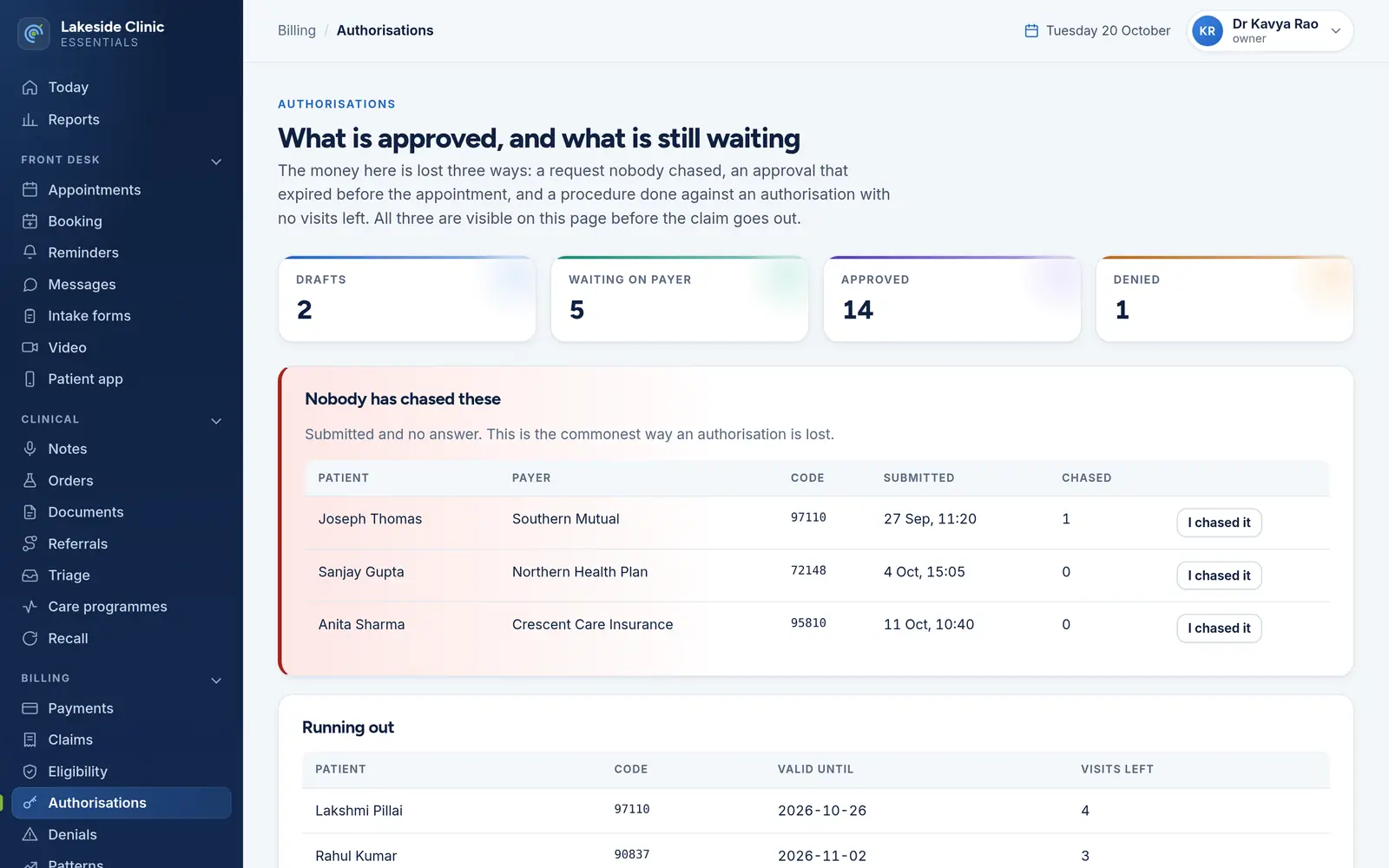This screenshot has height=868, width=1389.
Task: Click the patient name Lakshmi Pillai
Action: [x=359, y=811]
